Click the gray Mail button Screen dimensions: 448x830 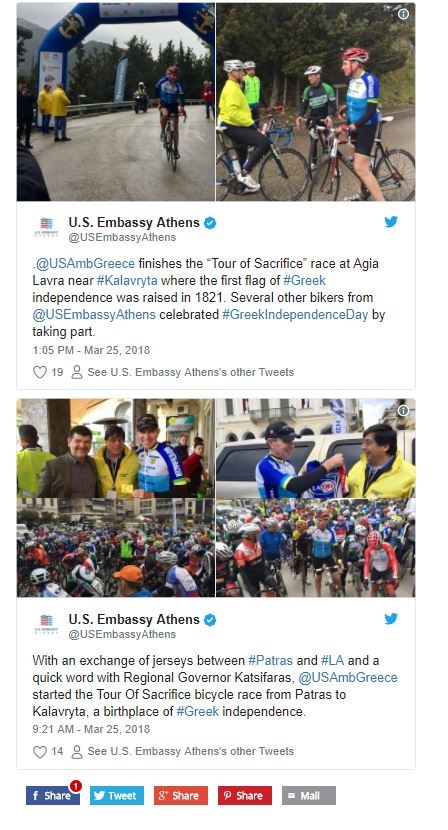[309, 796]
